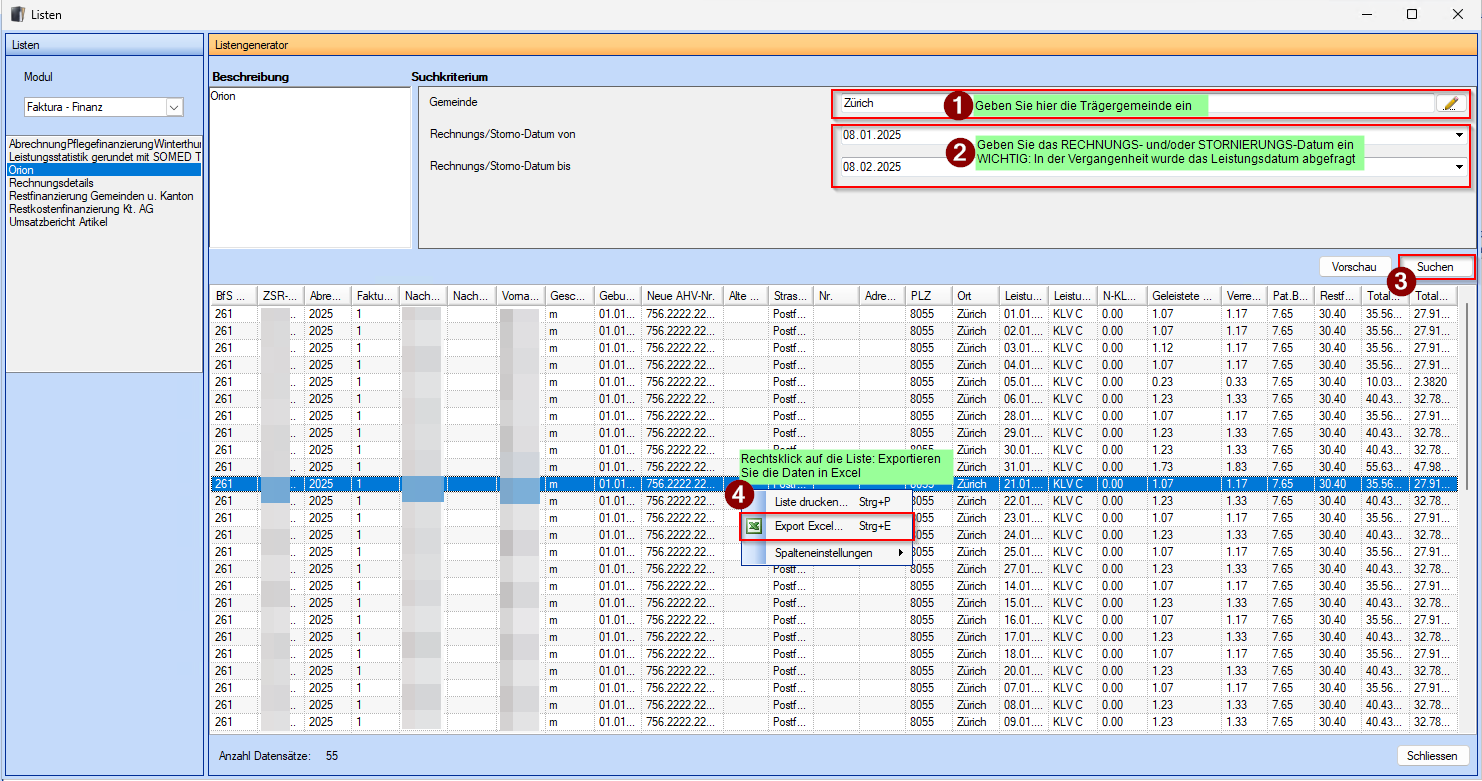This screenshot has height=781, width=1482.
Task: Select Export Excel menu entry
Action: point(809,526)
